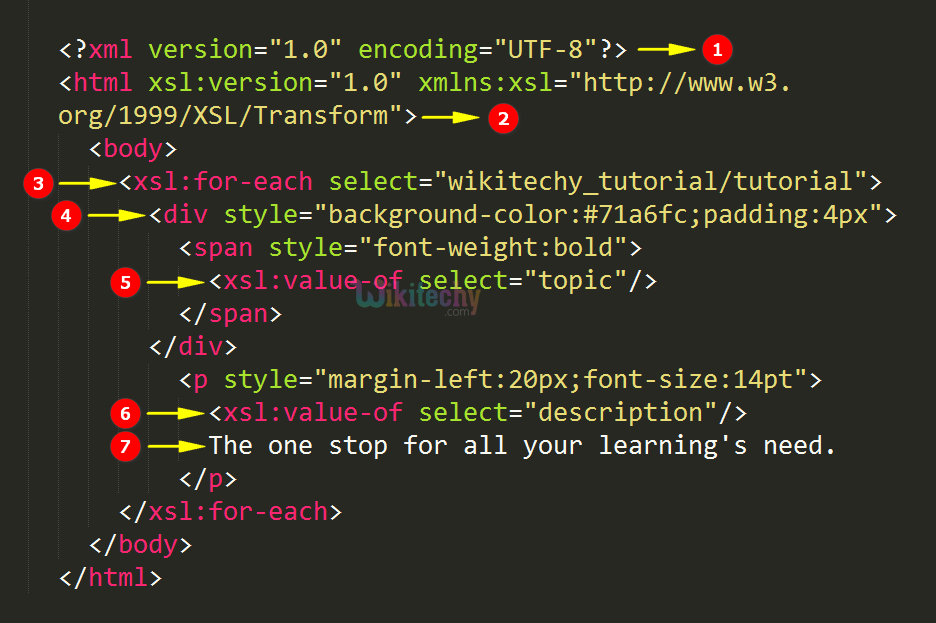Click the closing xsl:for-each tag
The height and width of the screenshot is (623, 936).
(x=230, y=512)
